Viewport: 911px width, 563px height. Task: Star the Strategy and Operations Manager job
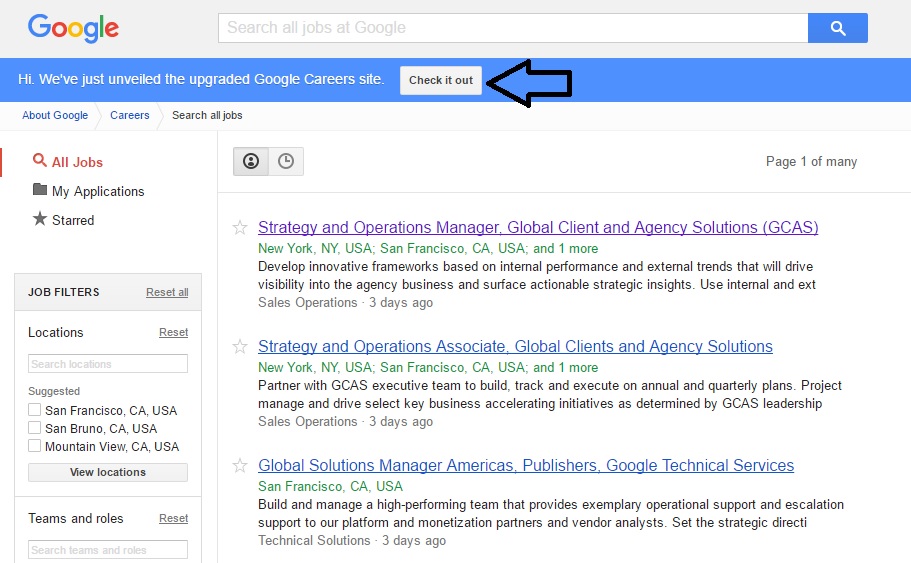tap(240, 227)
